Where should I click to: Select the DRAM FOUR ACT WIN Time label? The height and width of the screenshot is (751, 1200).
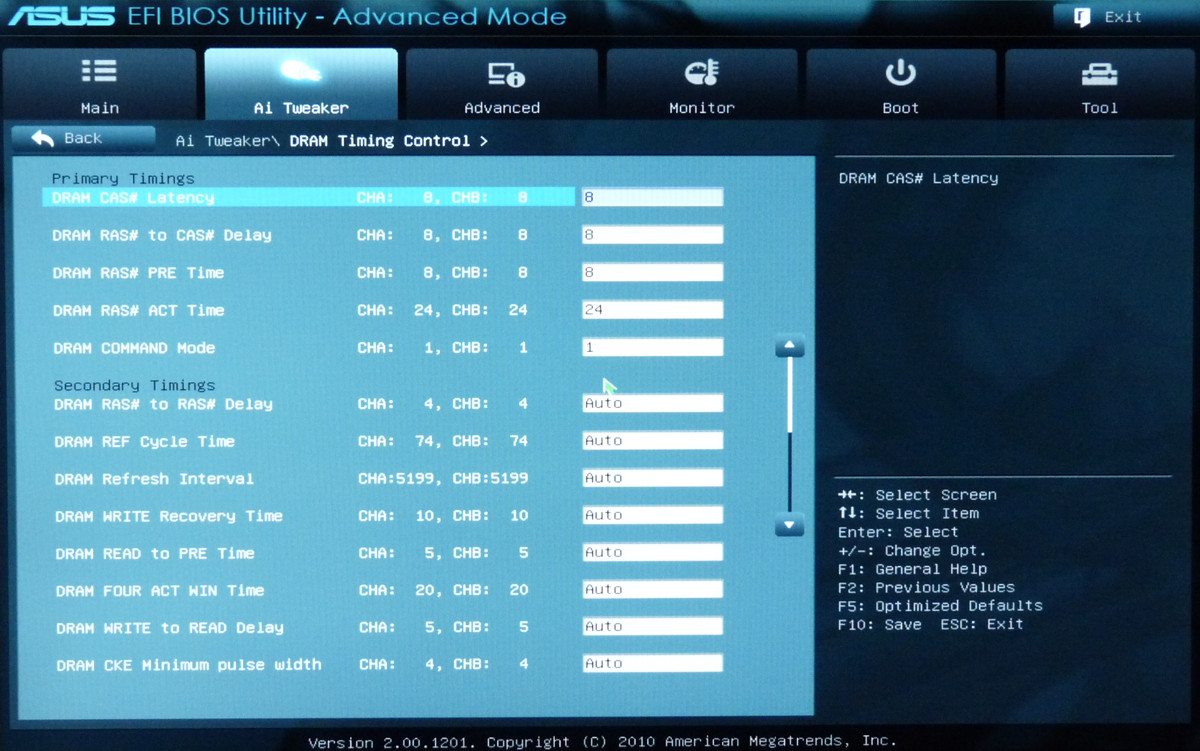pos(160,590)
